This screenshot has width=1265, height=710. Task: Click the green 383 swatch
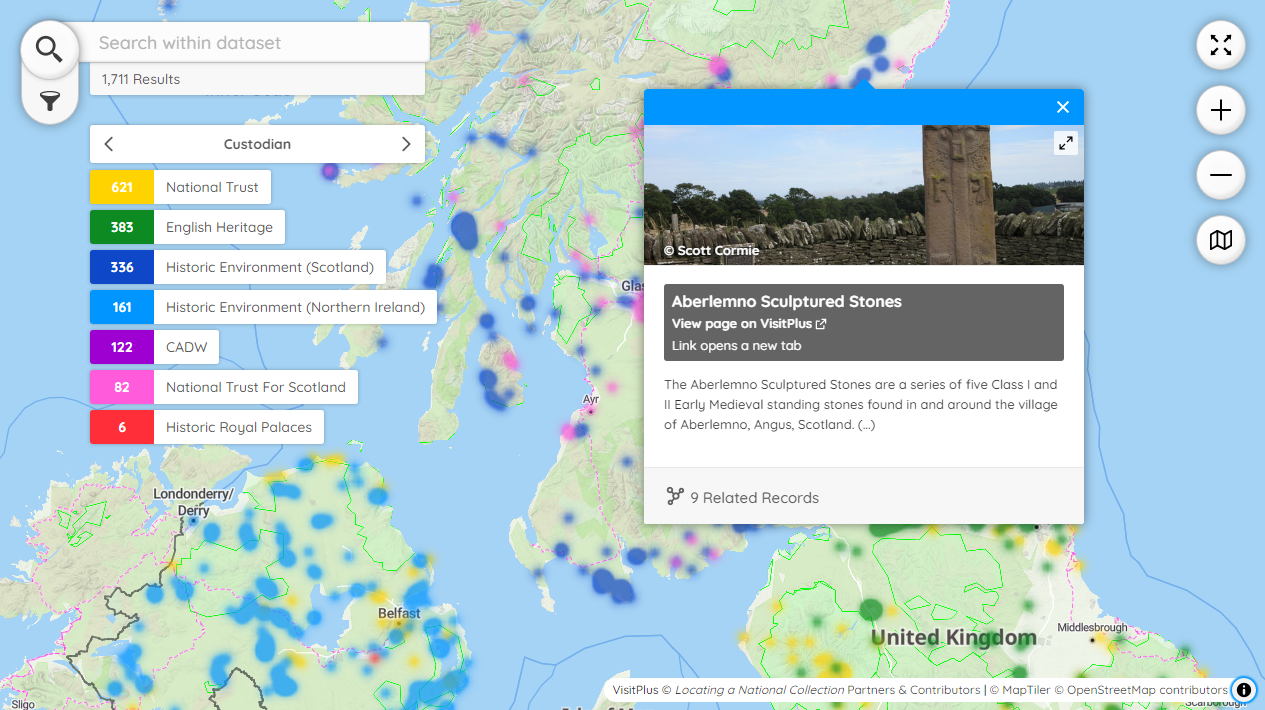click(x=122, y=227)
